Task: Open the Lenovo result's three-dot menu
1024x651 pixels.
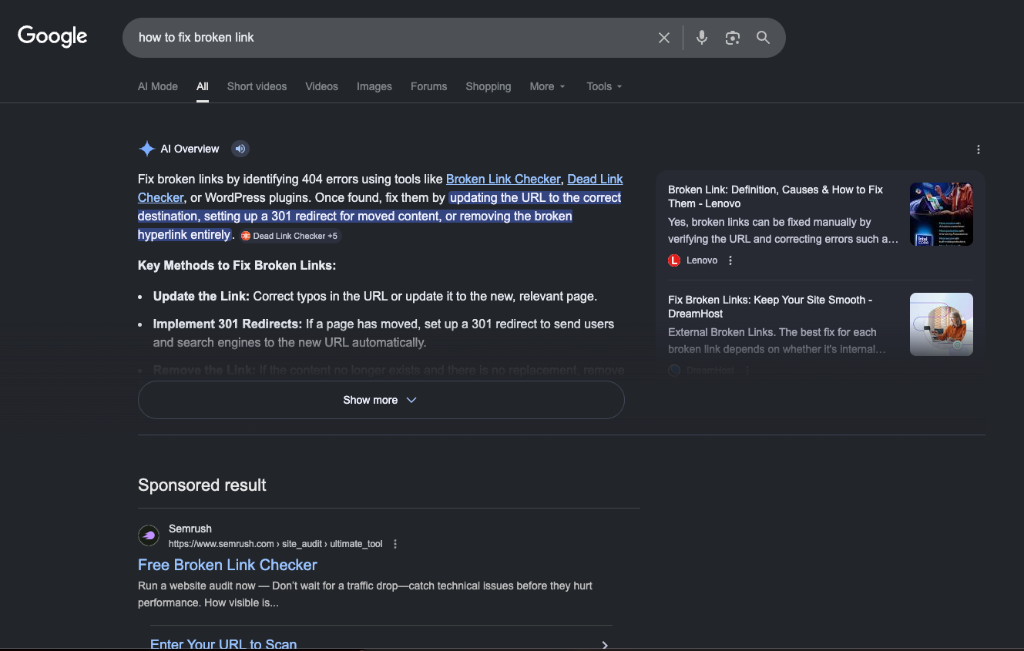Action: 730,260
